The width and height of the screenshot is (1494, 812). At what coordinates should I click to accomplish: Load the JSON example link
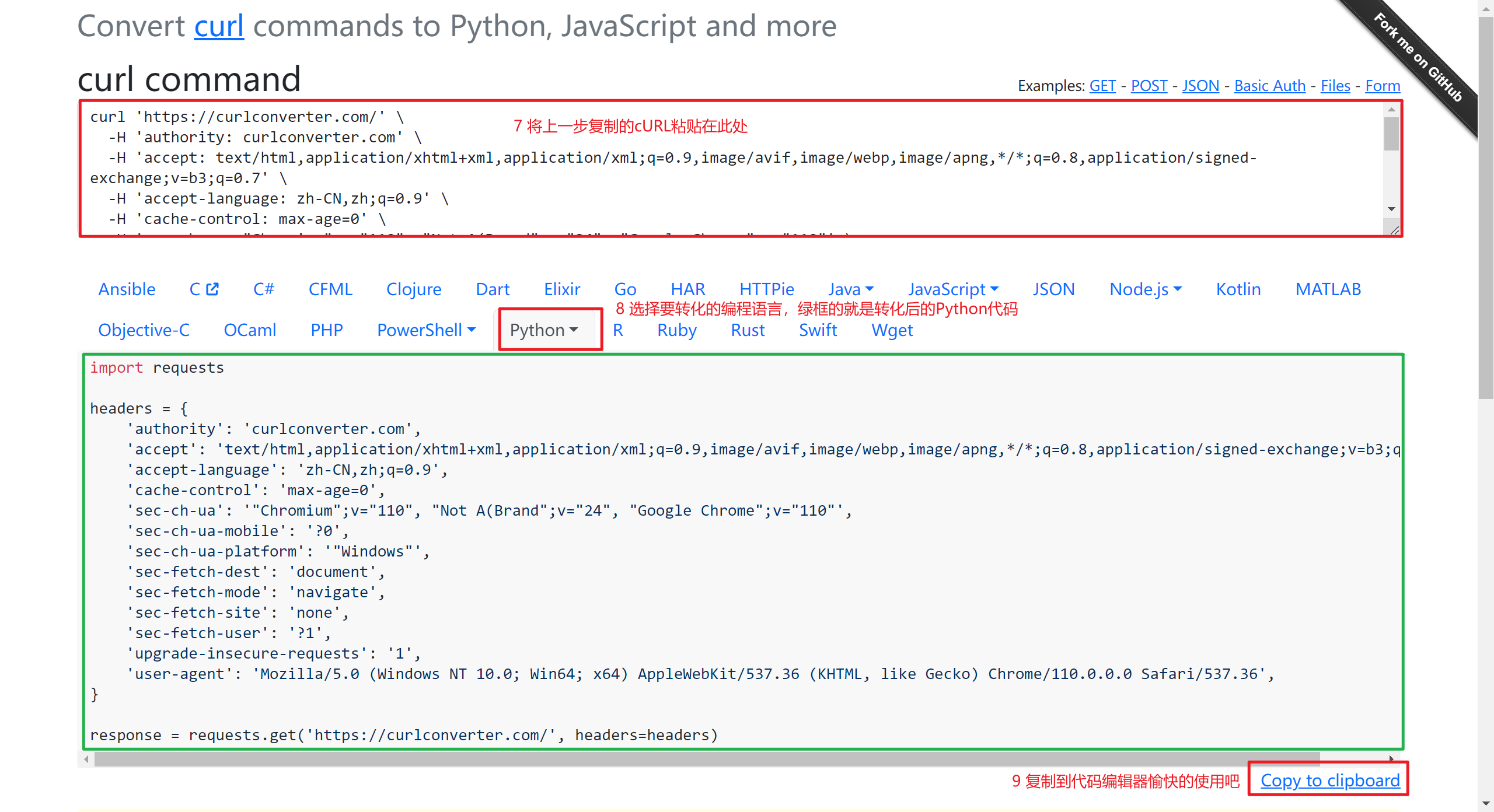point(1200,86)
